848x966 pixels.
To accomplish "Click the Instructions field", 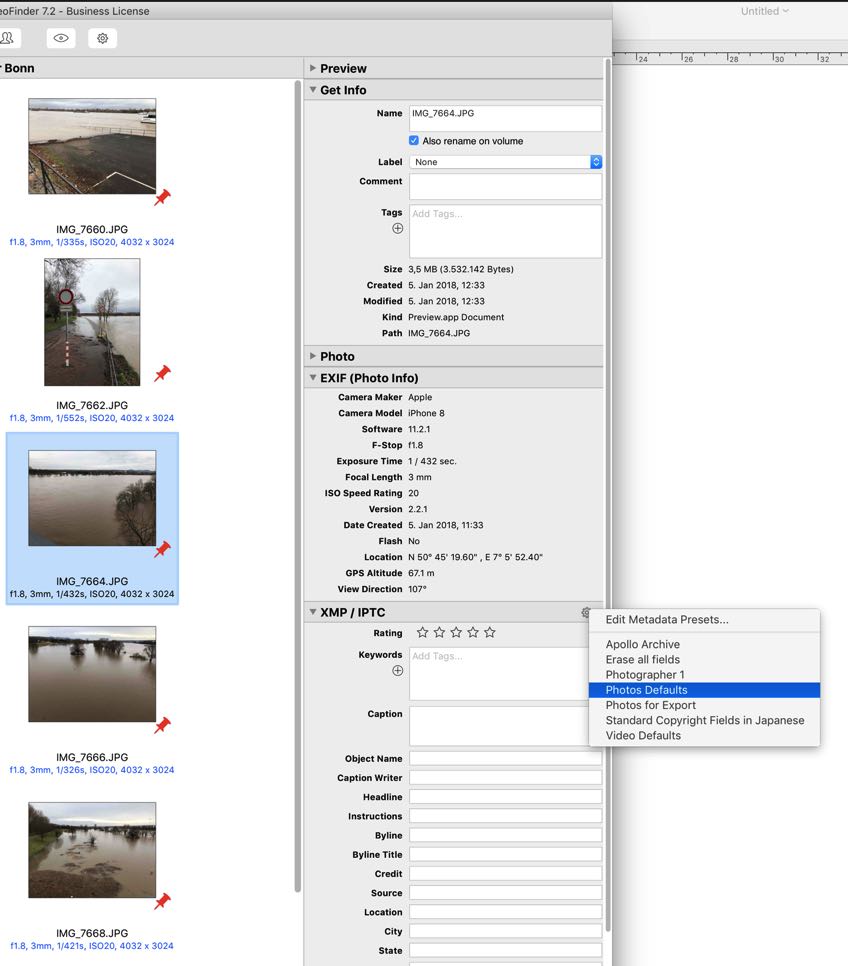I will [x=505, y=816].
